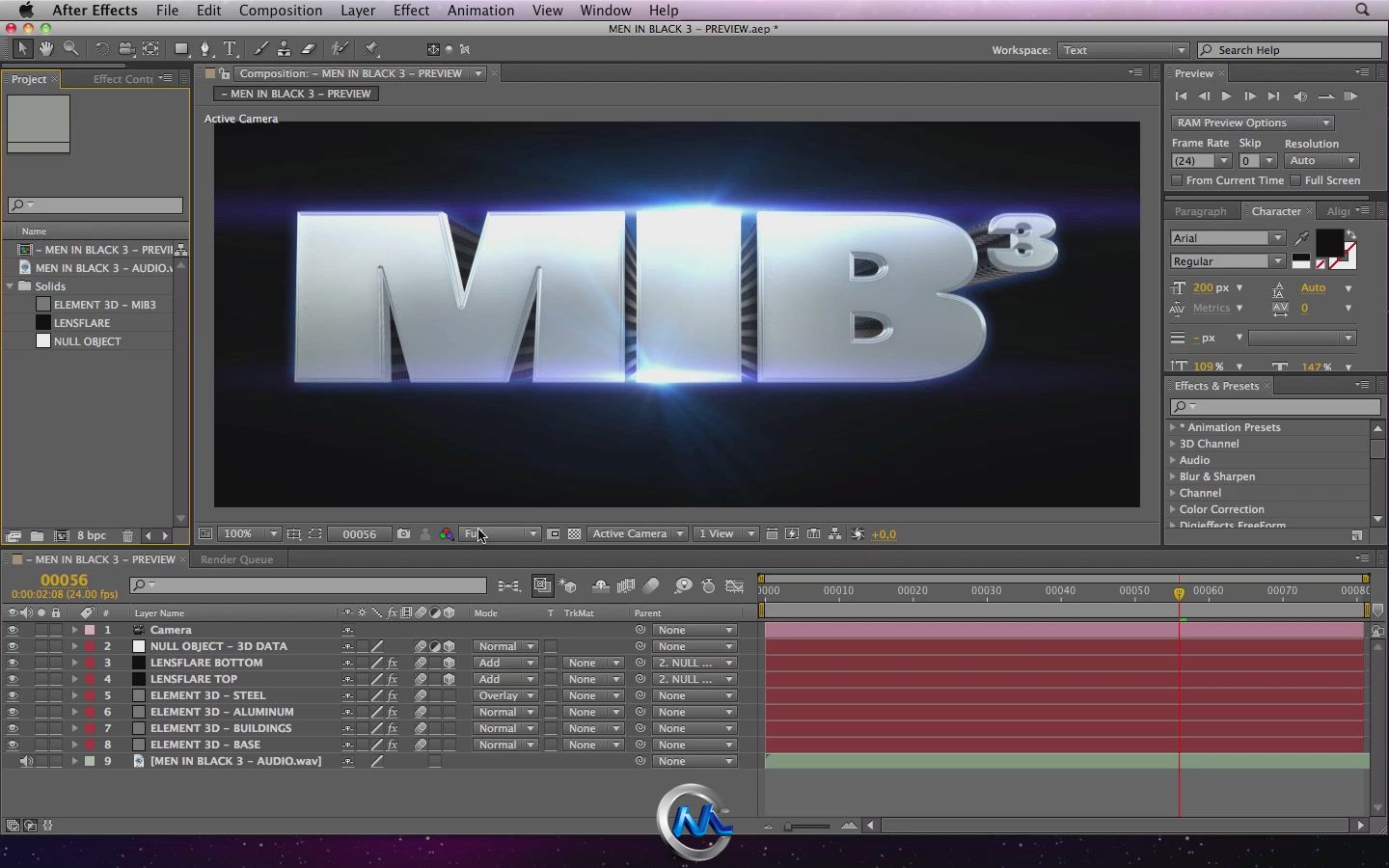Image resolution: width=1389 pixels, height=868 pixels.
Task: Expand the ELEMENT 3D - BUILDINGS layer properties
Action: pyautogui.click(x=74, y=728)
